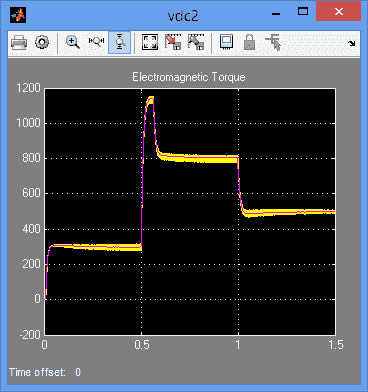
Task: Toggle floating scope icon
Action: coord(226,42)
